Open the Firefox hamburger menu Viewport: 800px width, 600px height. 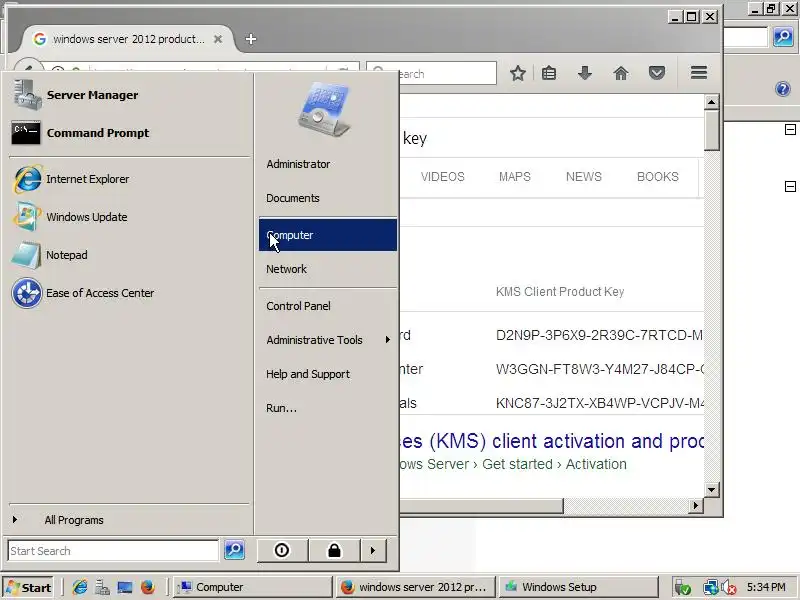point(699,73)
